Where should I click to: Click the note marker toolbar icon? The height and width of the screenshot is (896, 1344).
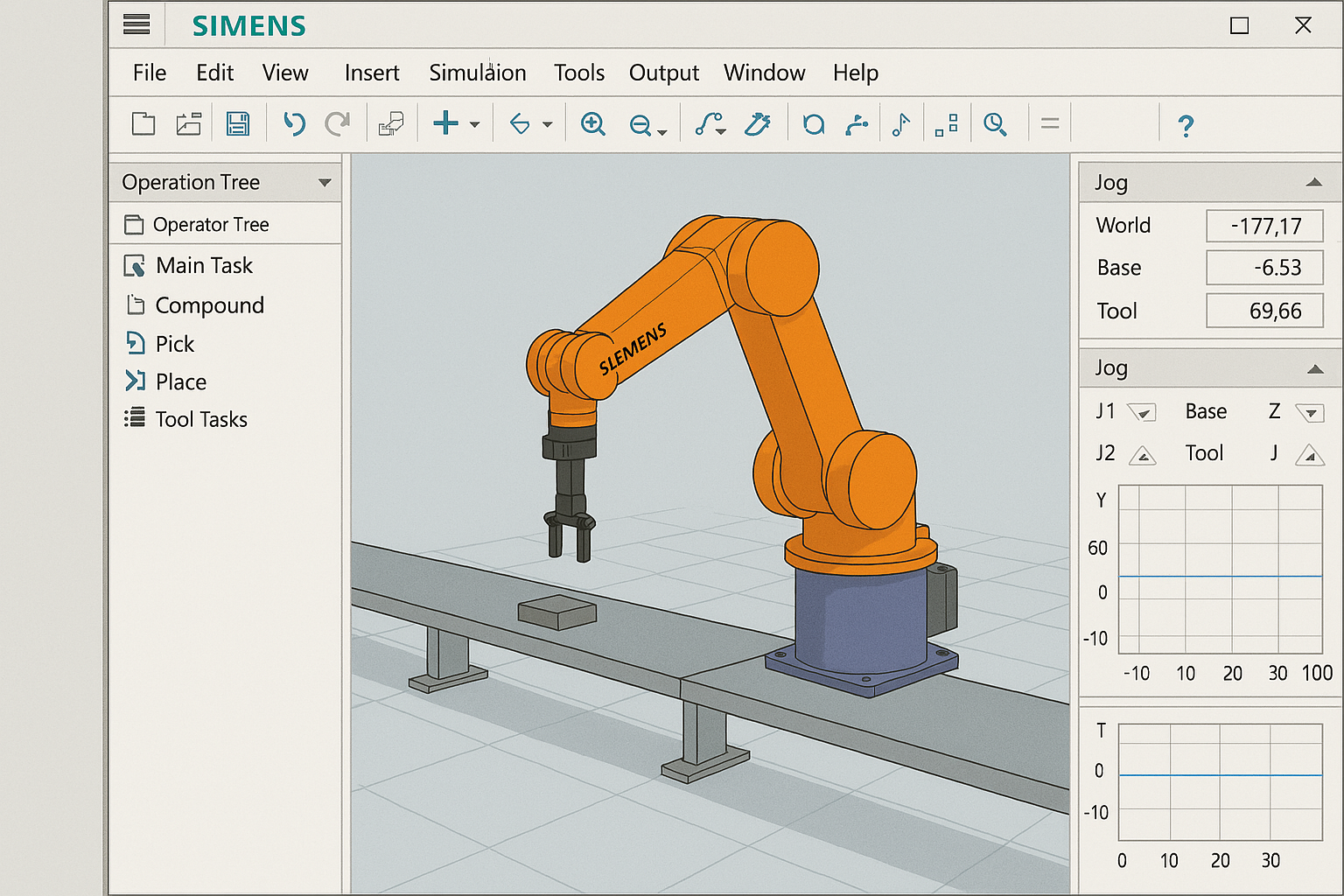click(x=900, y=125)
